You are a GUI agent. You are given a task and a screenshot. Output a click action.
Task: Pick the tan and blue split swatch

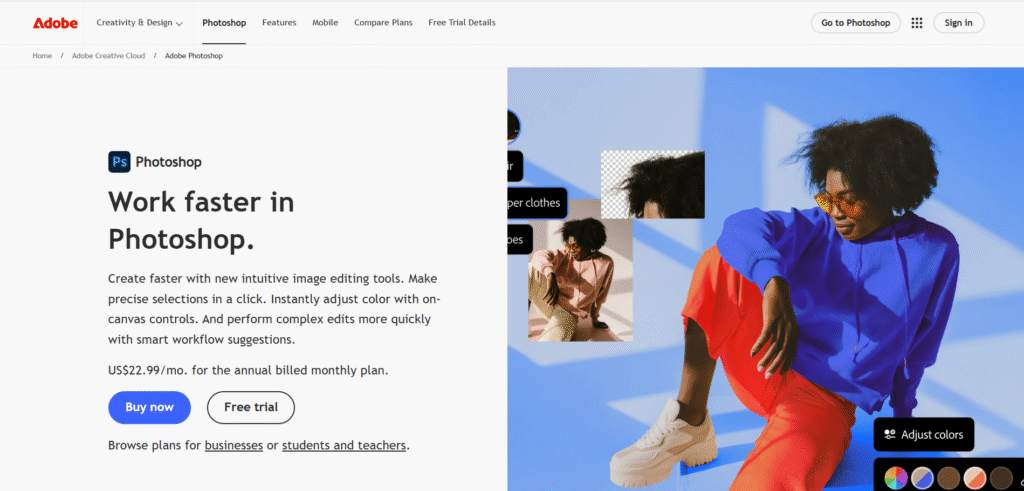pos(923,478)
